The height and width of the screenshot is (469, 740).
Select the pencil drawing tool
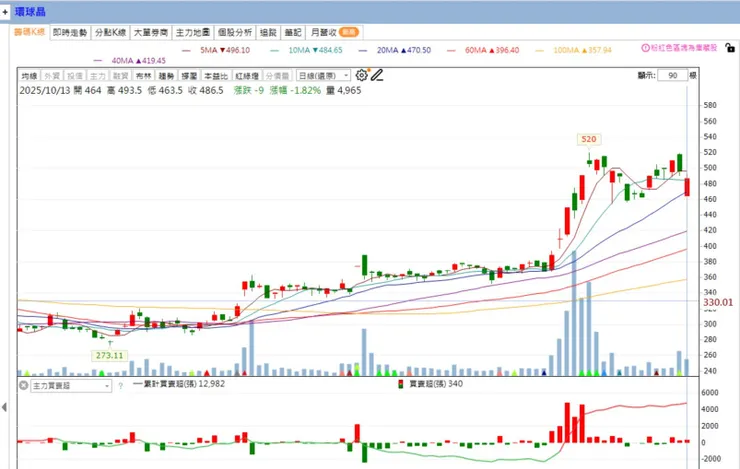pyautogui.click(x=377, y=75)
